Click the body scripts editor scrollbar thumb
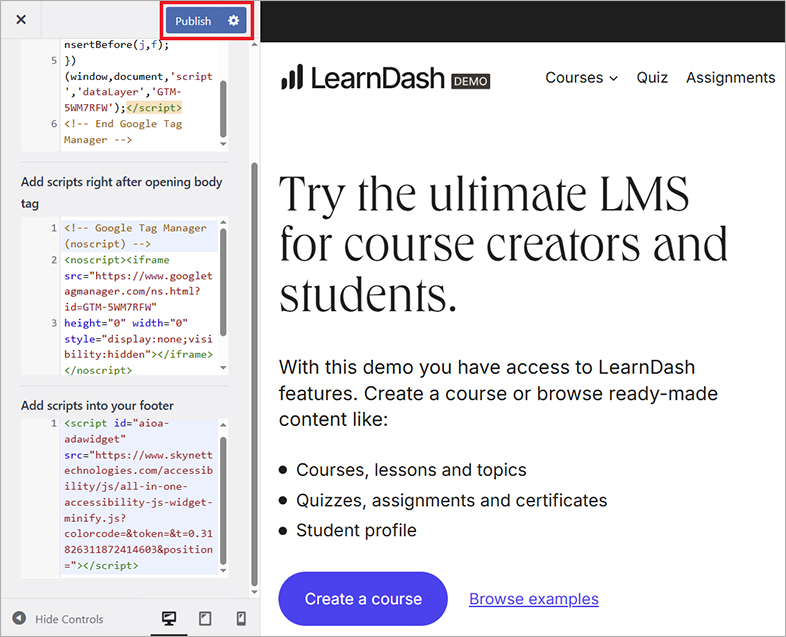 (x=224, y=282)
